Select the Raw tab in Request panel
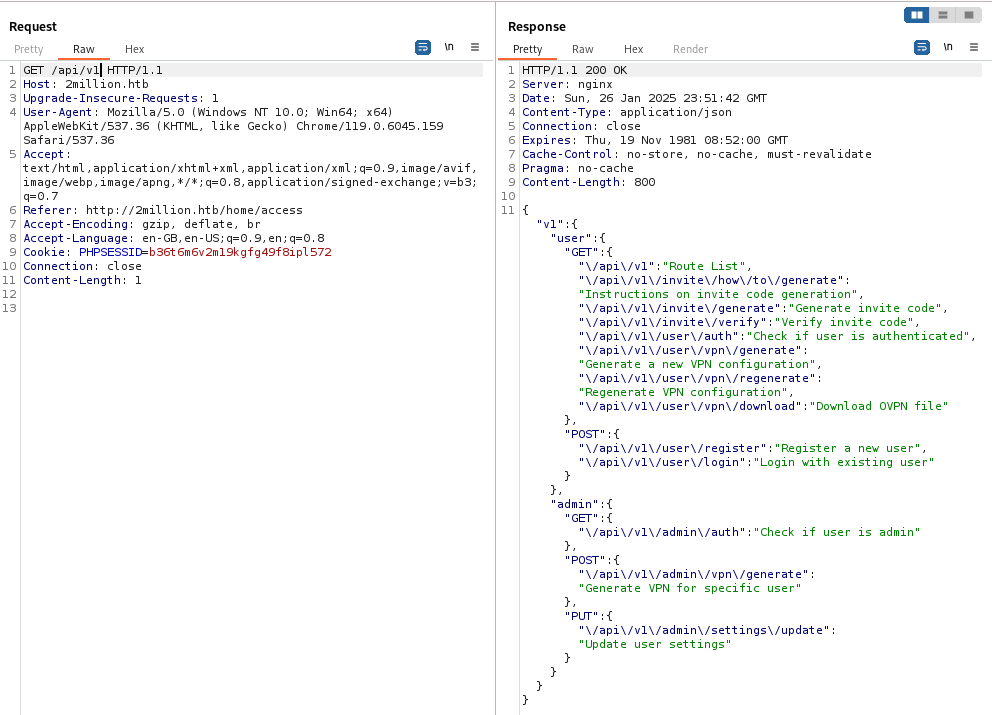 point(84,49)
